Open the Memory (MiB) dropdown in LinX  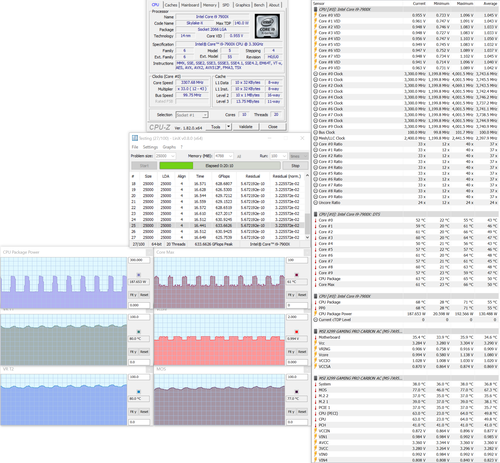click(224, 156)
